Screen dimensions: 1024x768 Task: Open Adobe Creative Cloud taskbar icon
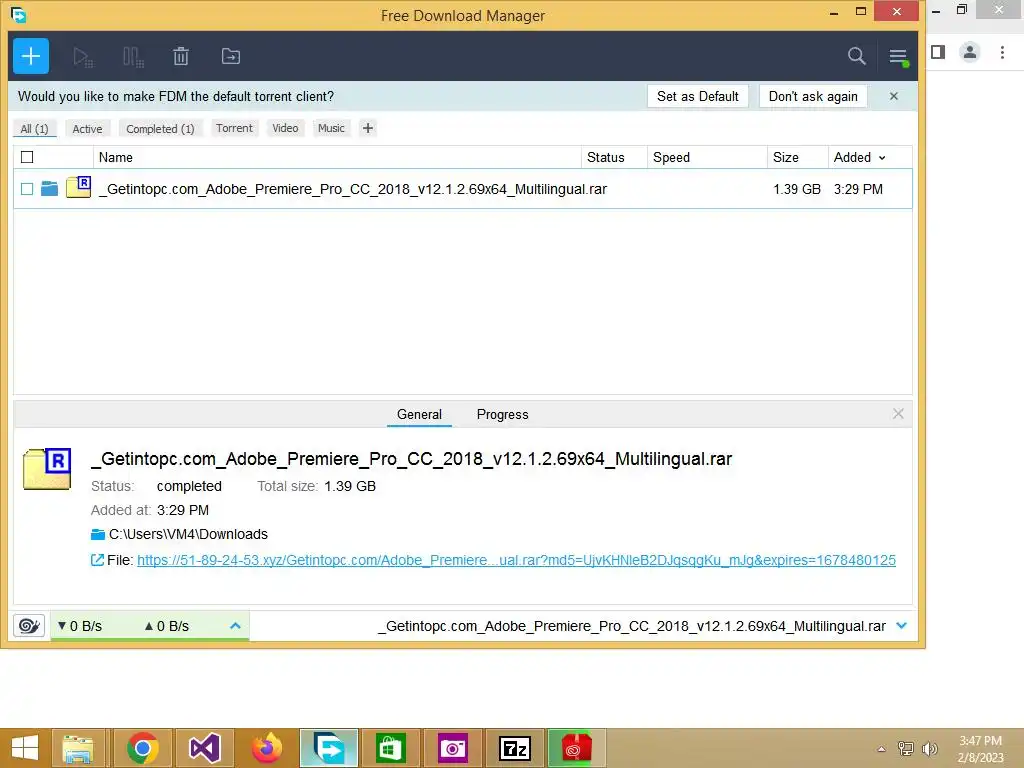(x=575, y=748)
